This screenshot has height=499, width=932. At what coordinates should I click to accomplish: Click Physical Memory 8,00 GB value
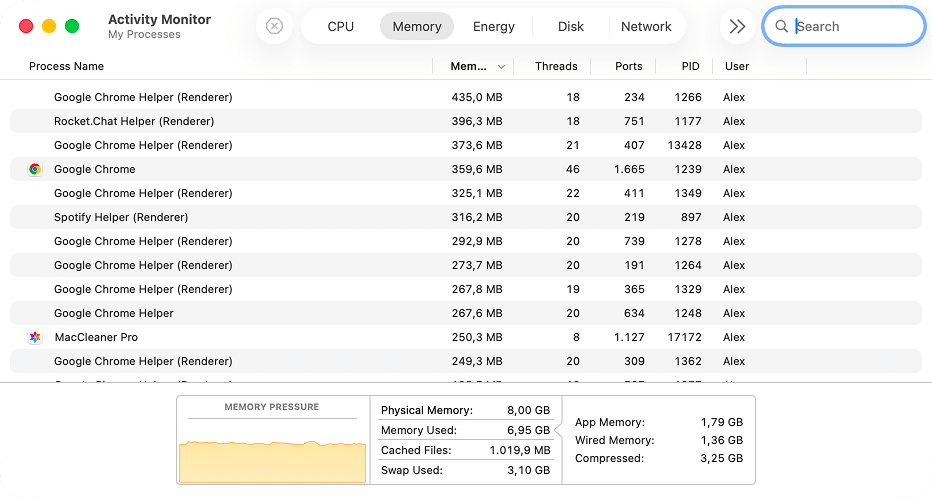click(x=528, y=410)
